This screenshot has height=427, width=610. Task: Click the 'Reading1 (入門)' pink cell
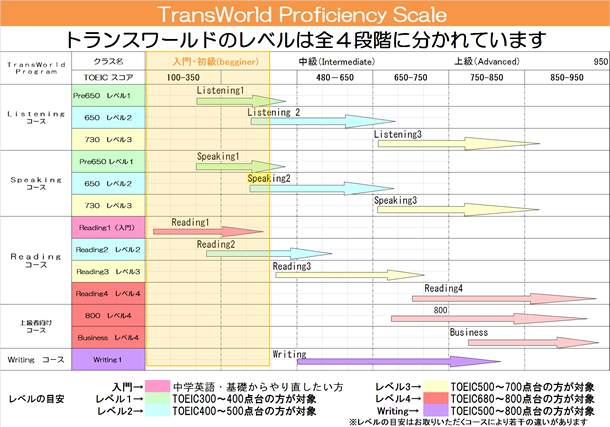coord(109,228)
